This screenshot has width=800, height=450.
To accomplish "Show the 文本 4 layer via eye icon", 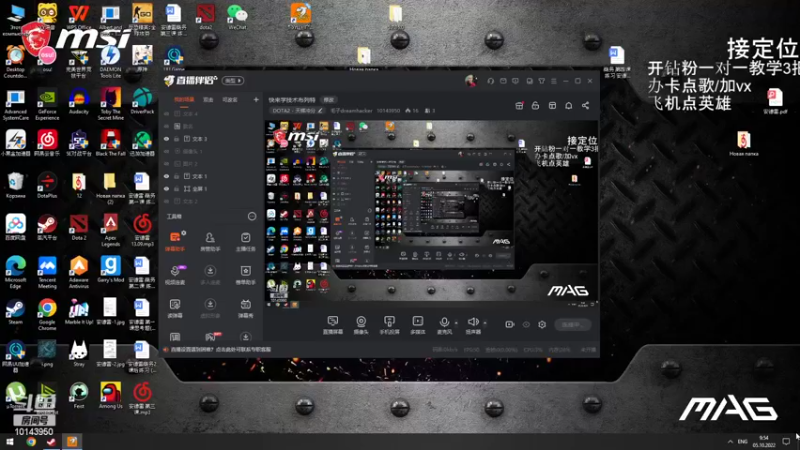I will coord(166,114).
